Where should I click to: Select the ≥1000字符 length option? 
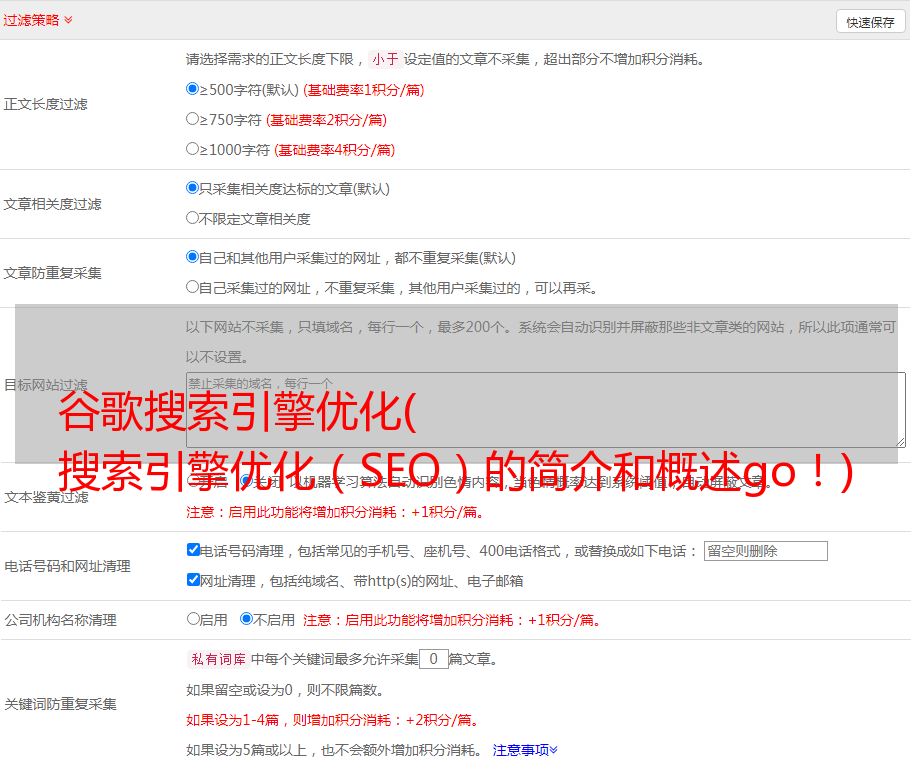[x=192, y=148]
